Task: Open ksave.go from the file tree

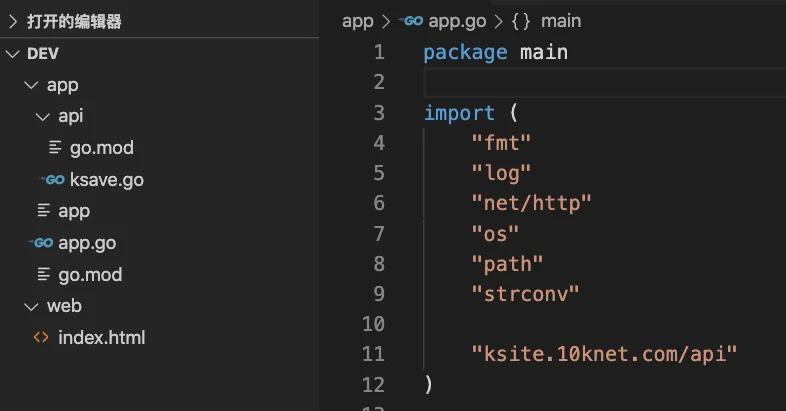Action: pyautogui.click(x=106, y=180)
